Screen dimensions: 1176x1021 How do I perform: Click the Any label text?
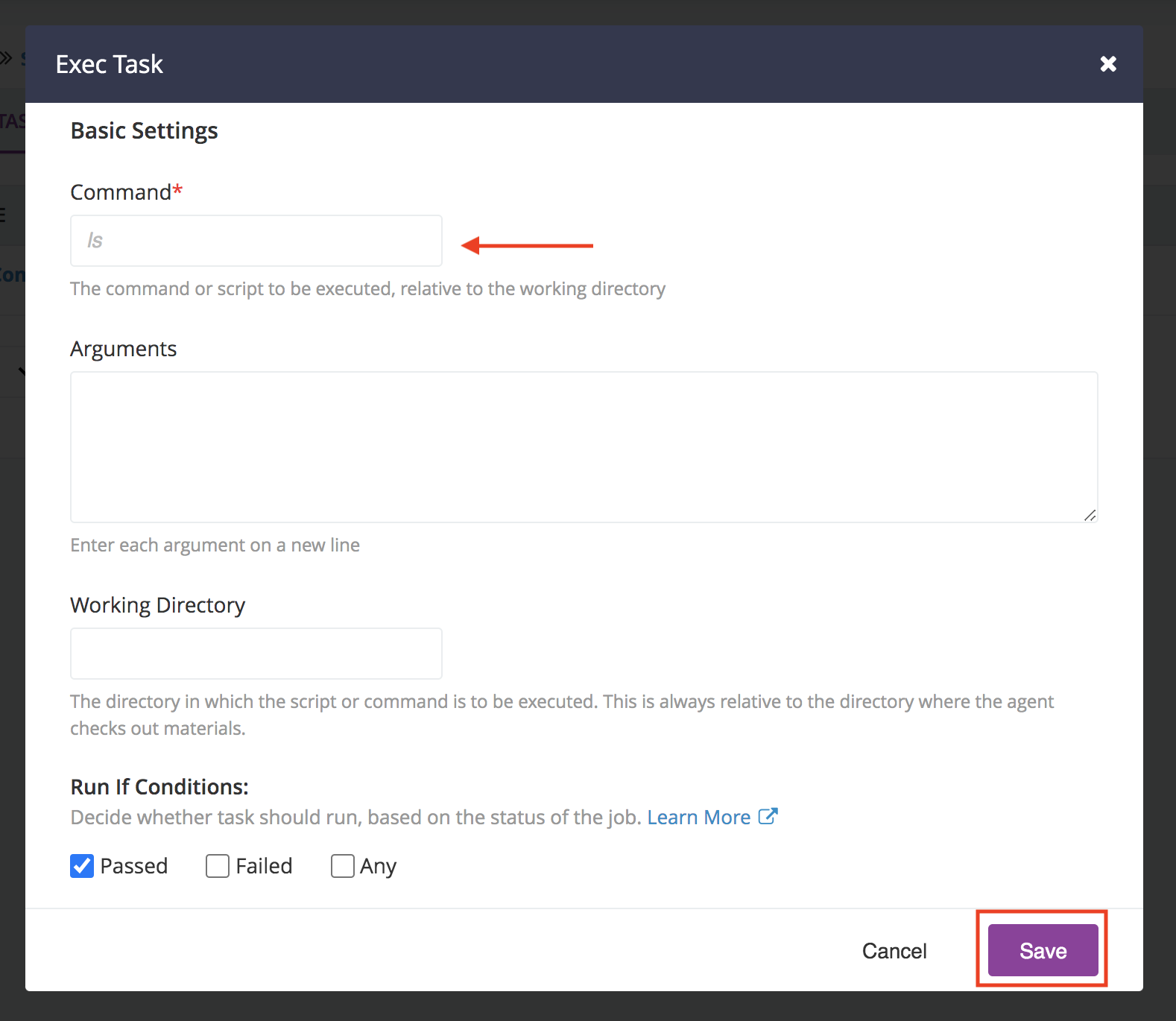tap(378, 866)
